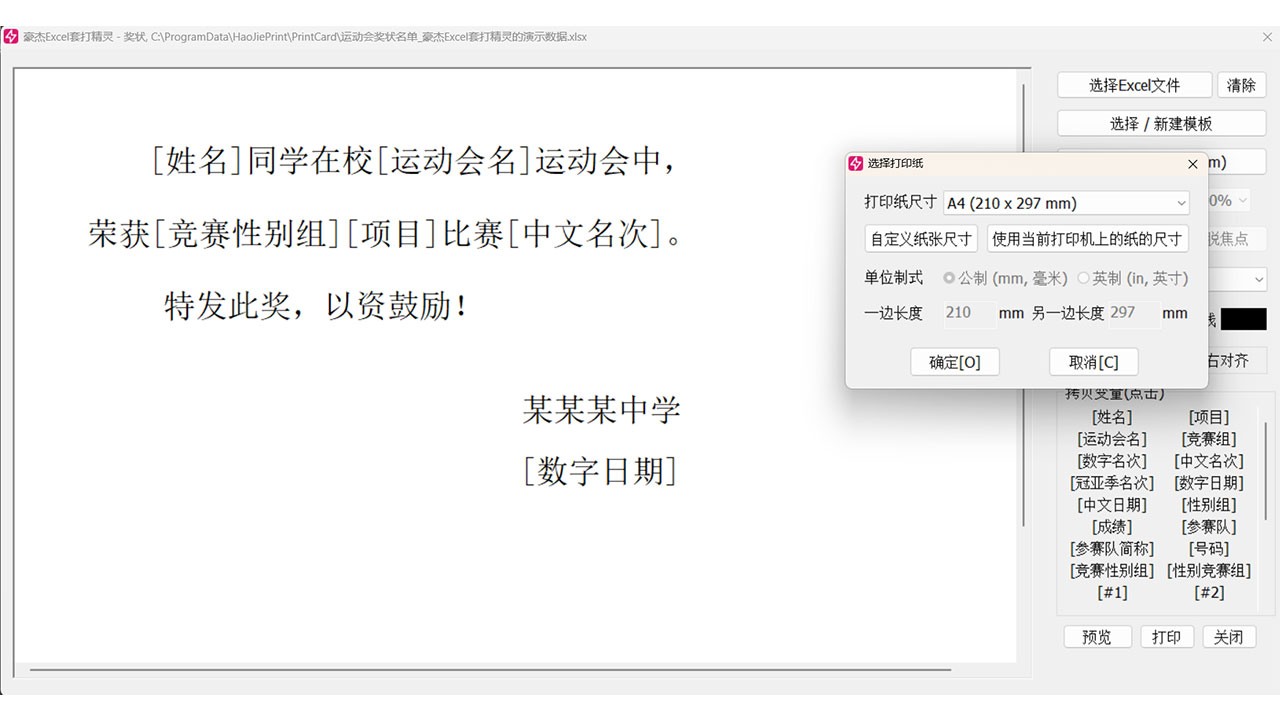This screenshot has width=1280, height=720.
Task: Click the app logo icon on the 选择打印纸 dialog title bar
Action: [855, 163]
